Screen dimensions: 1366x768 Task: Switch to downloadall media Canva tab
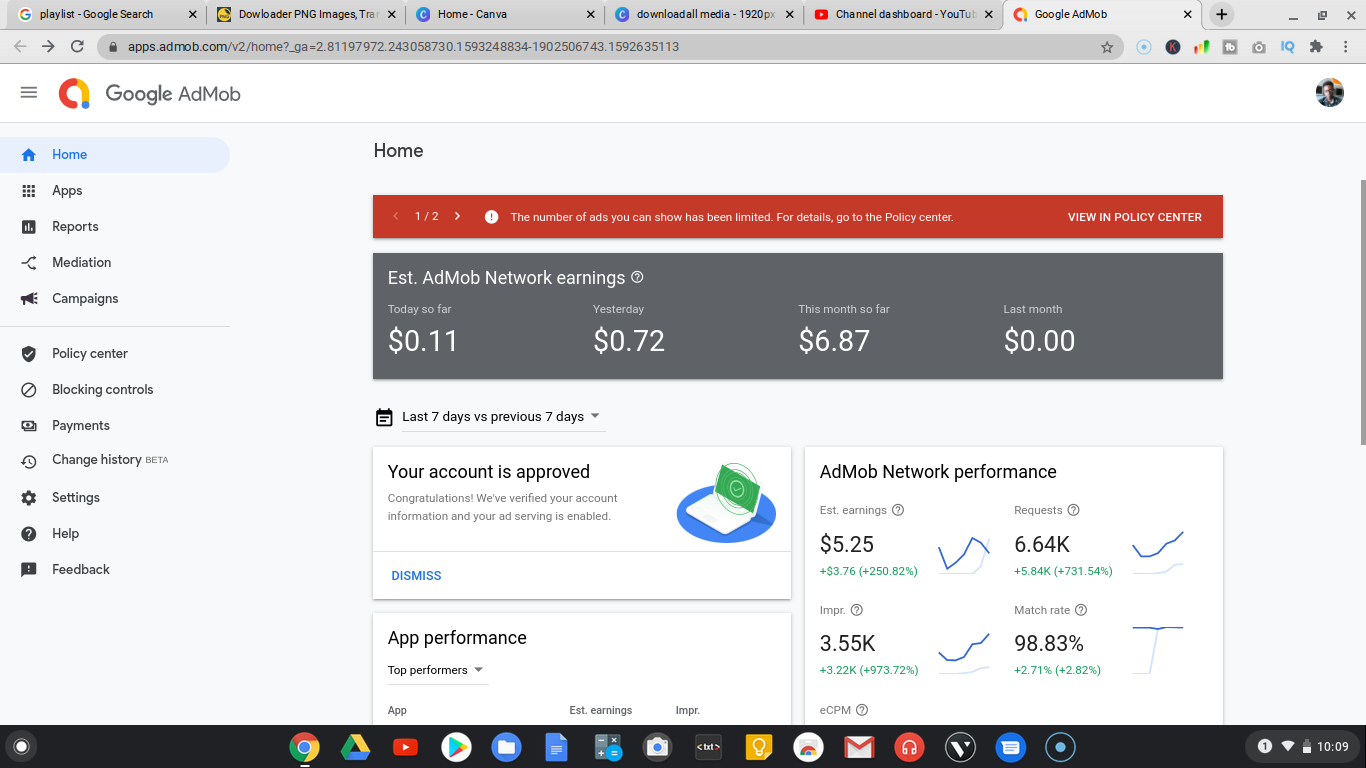[705, 15]
